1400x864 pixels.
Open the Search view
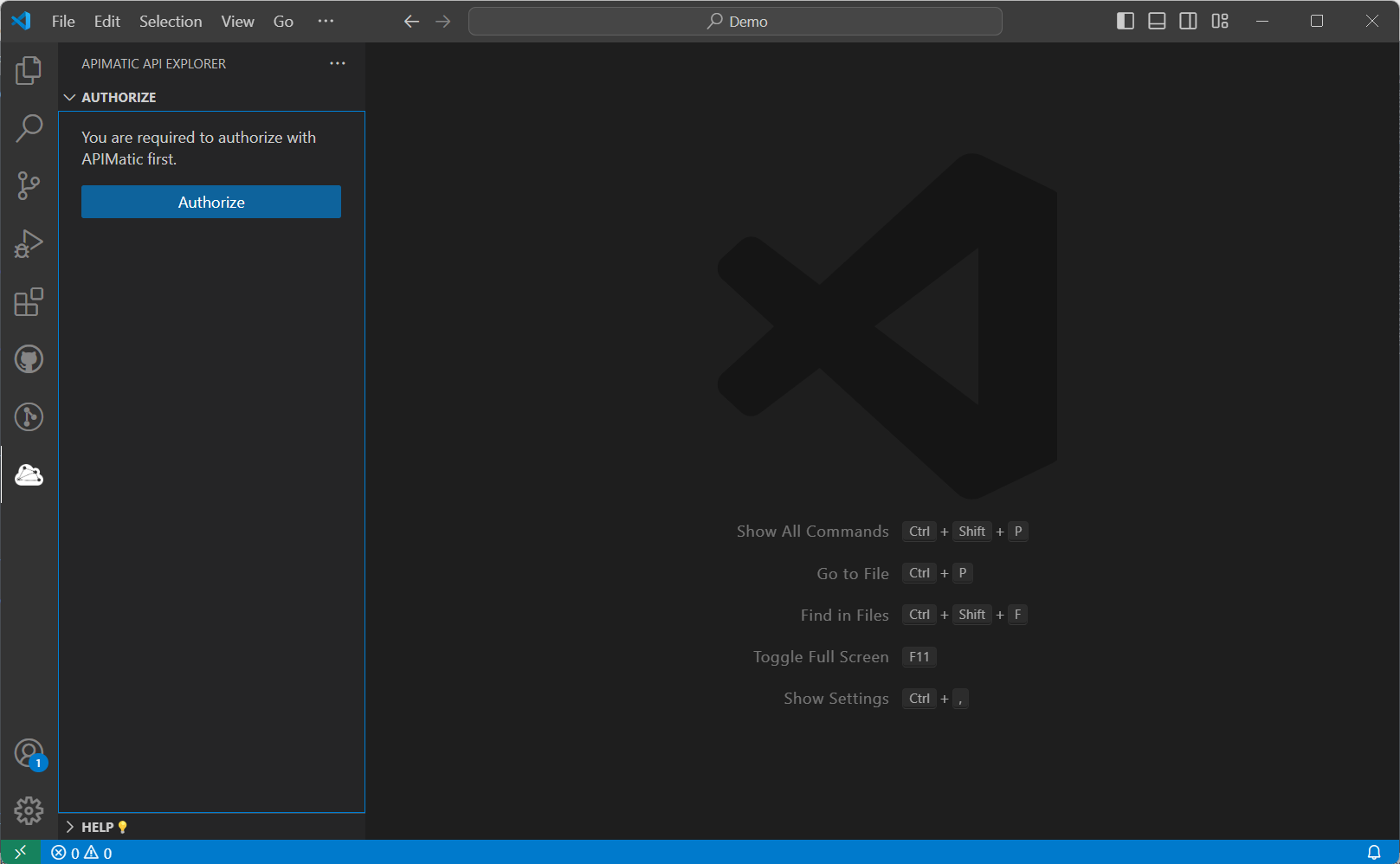click(29, 128)
